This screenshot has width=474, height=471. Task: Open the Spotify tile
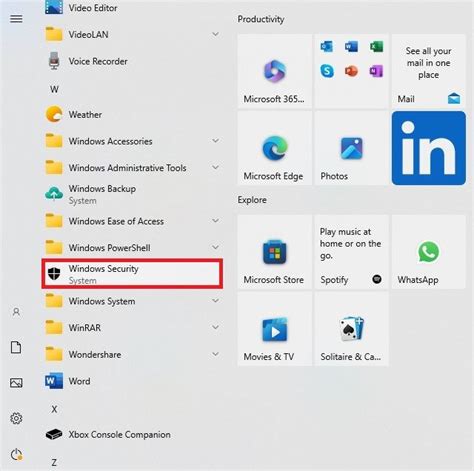[x=352, y=252]
